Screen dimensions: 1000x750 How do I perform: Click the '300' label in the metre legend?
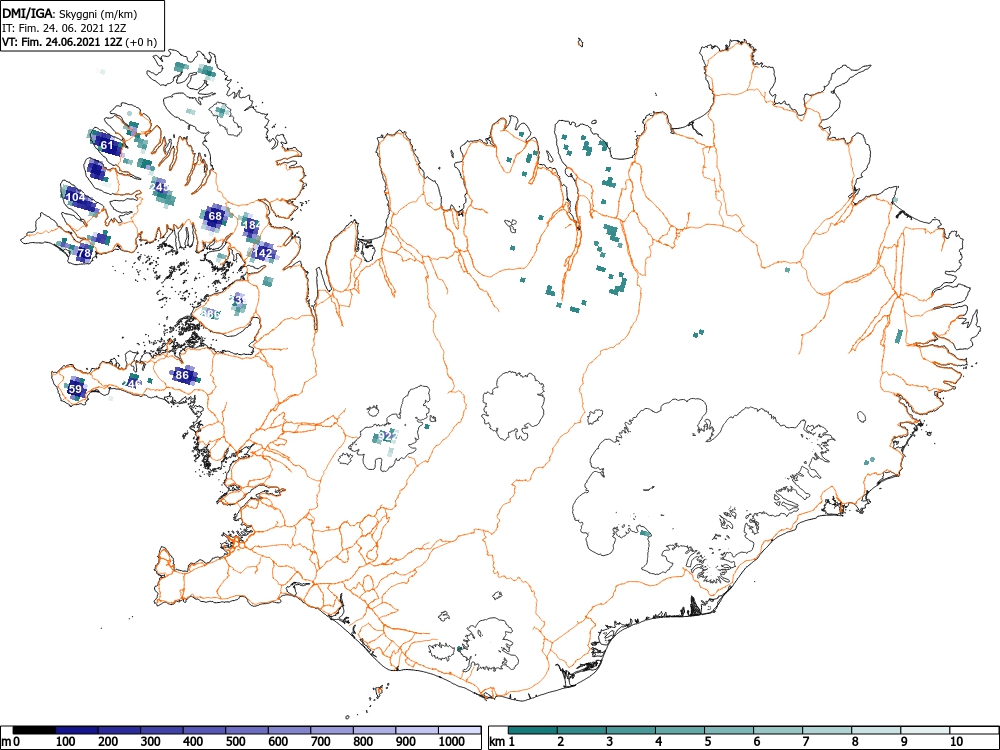(x=151, y=742)
